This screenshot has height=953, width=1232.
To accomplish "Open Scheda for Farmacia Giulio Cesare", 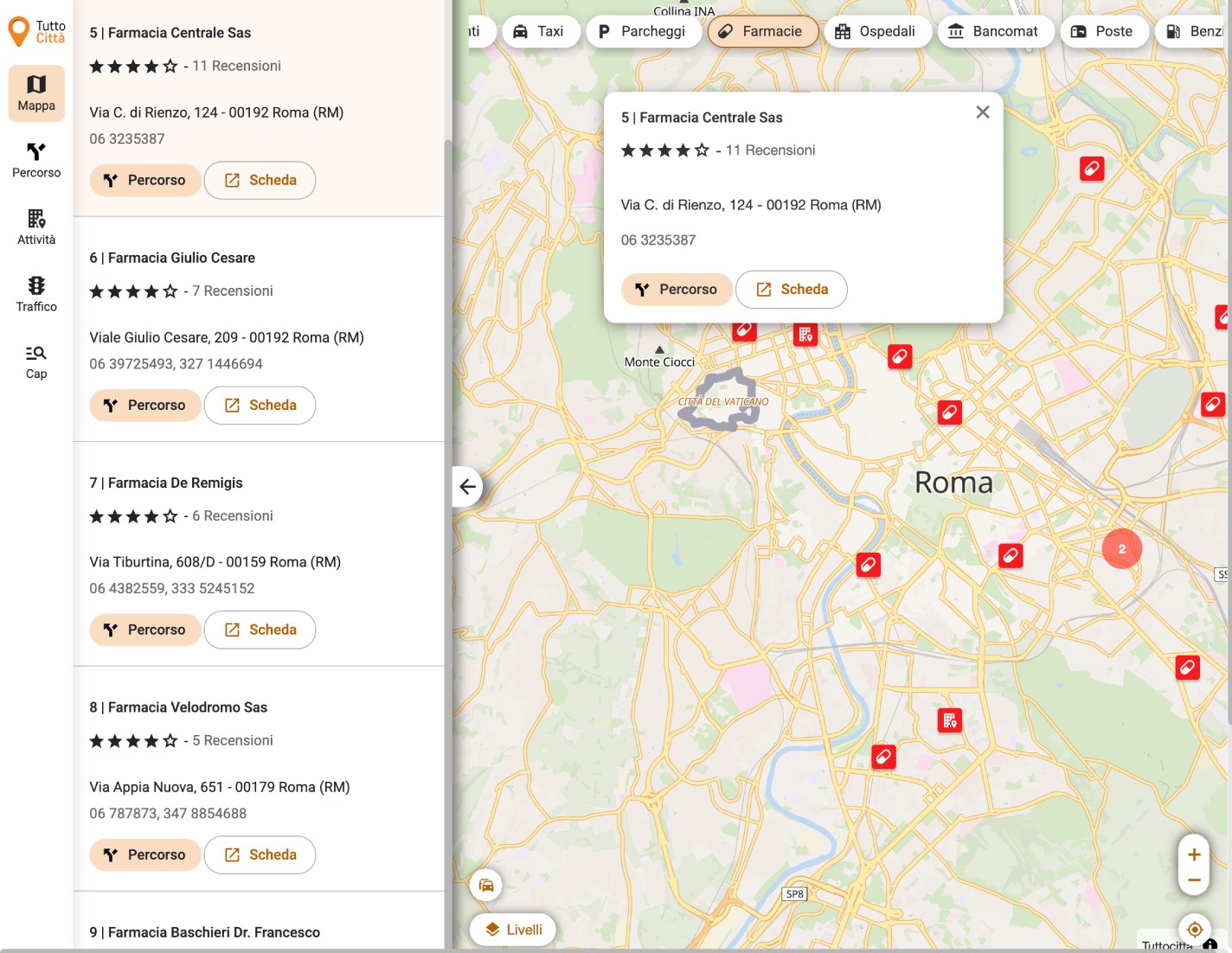I will click(260, 405).
